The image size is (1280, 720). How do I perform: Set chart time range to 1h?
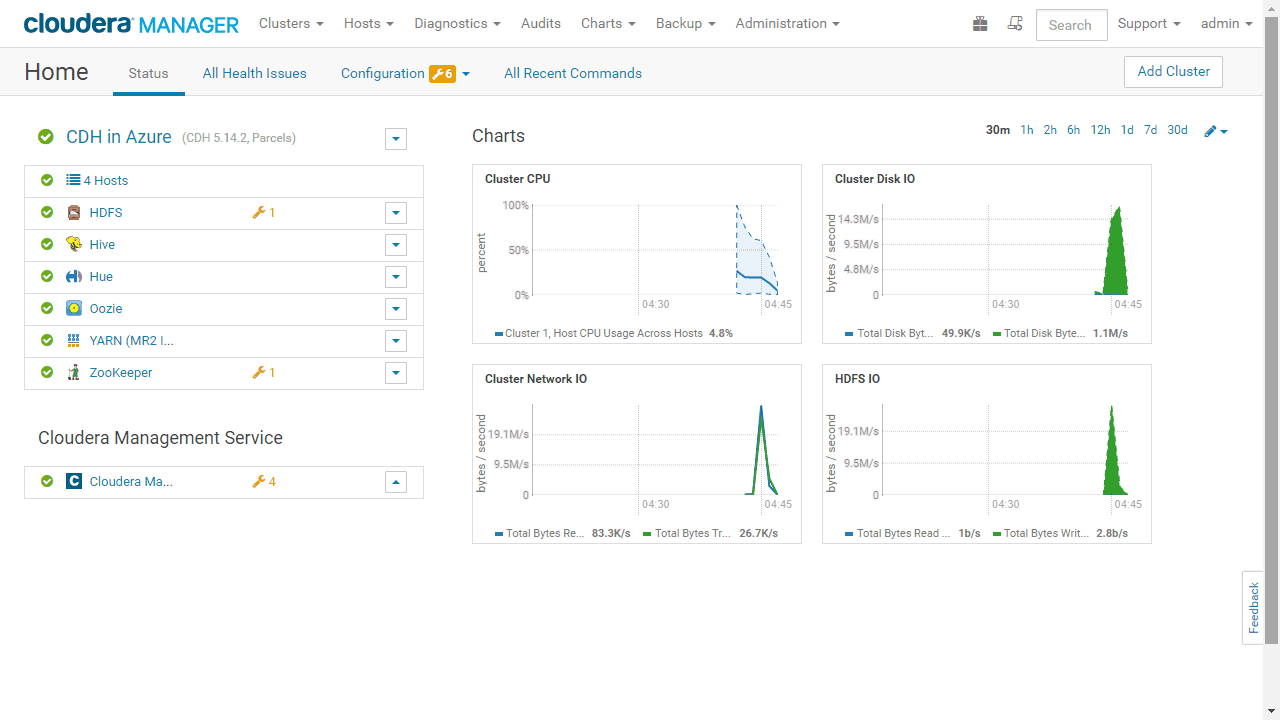[x=1027, y=130]
